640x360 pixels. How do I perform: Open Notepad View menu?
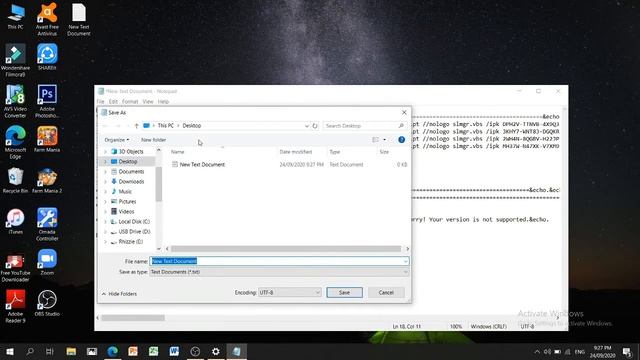148,102
